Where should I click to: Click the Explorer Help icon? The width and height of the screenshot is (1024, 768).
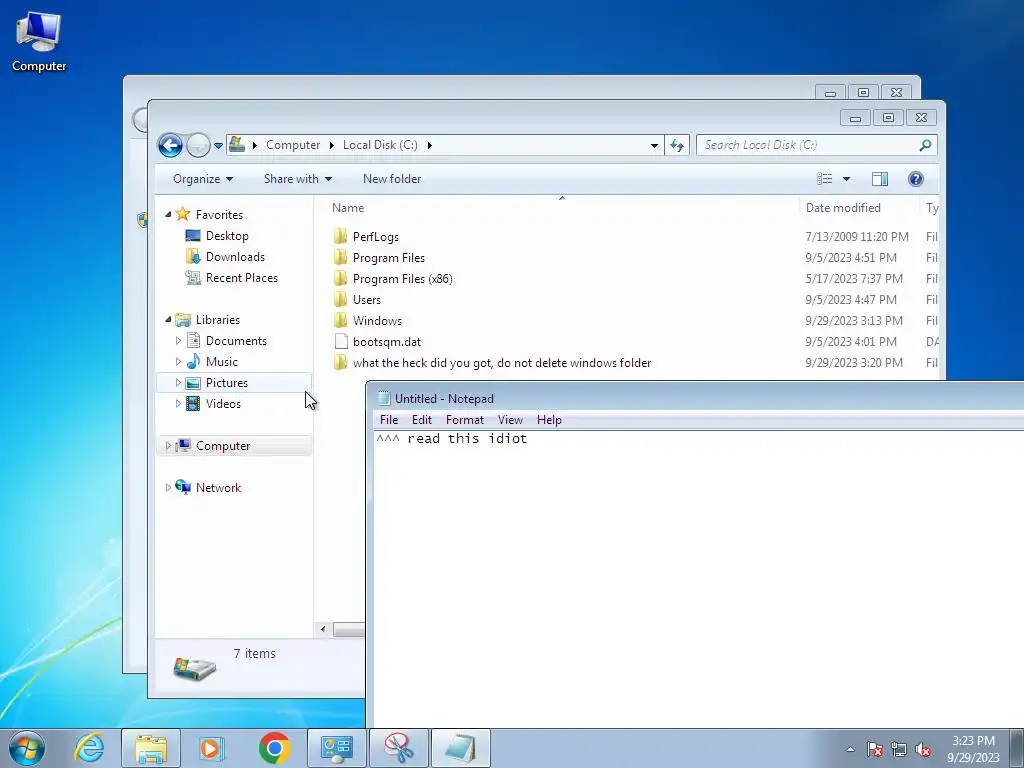pyautogui.click(x=916, y=179)
